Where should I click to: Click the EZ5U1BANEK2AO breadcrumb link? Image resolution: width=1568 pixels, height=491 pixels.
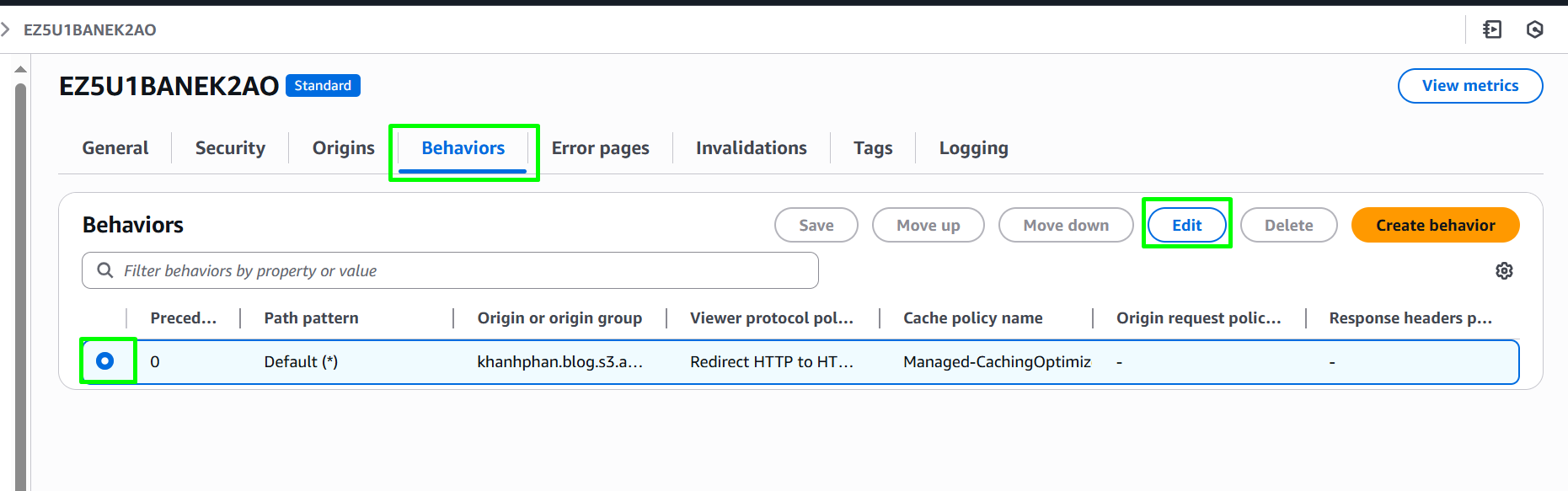tap(90, 29)
